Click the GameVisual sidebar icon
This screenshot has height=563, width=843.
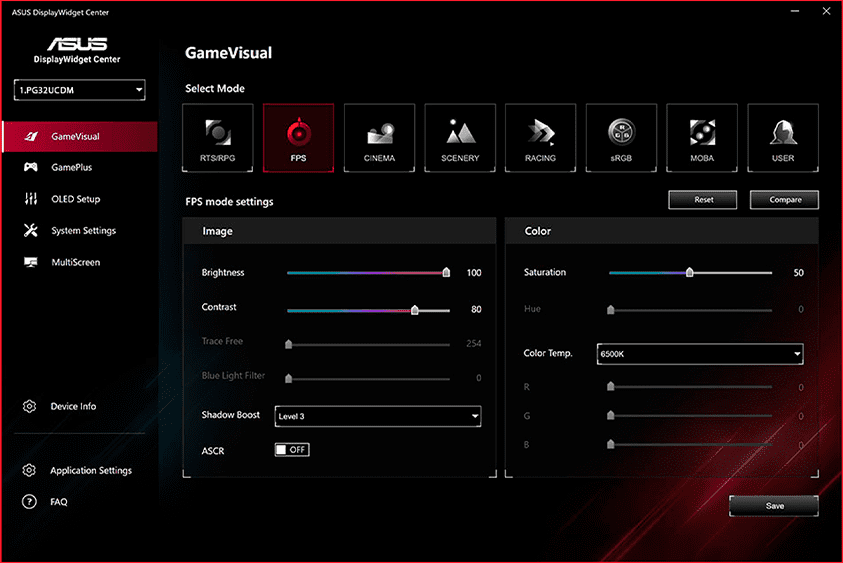tap(31, 137)
